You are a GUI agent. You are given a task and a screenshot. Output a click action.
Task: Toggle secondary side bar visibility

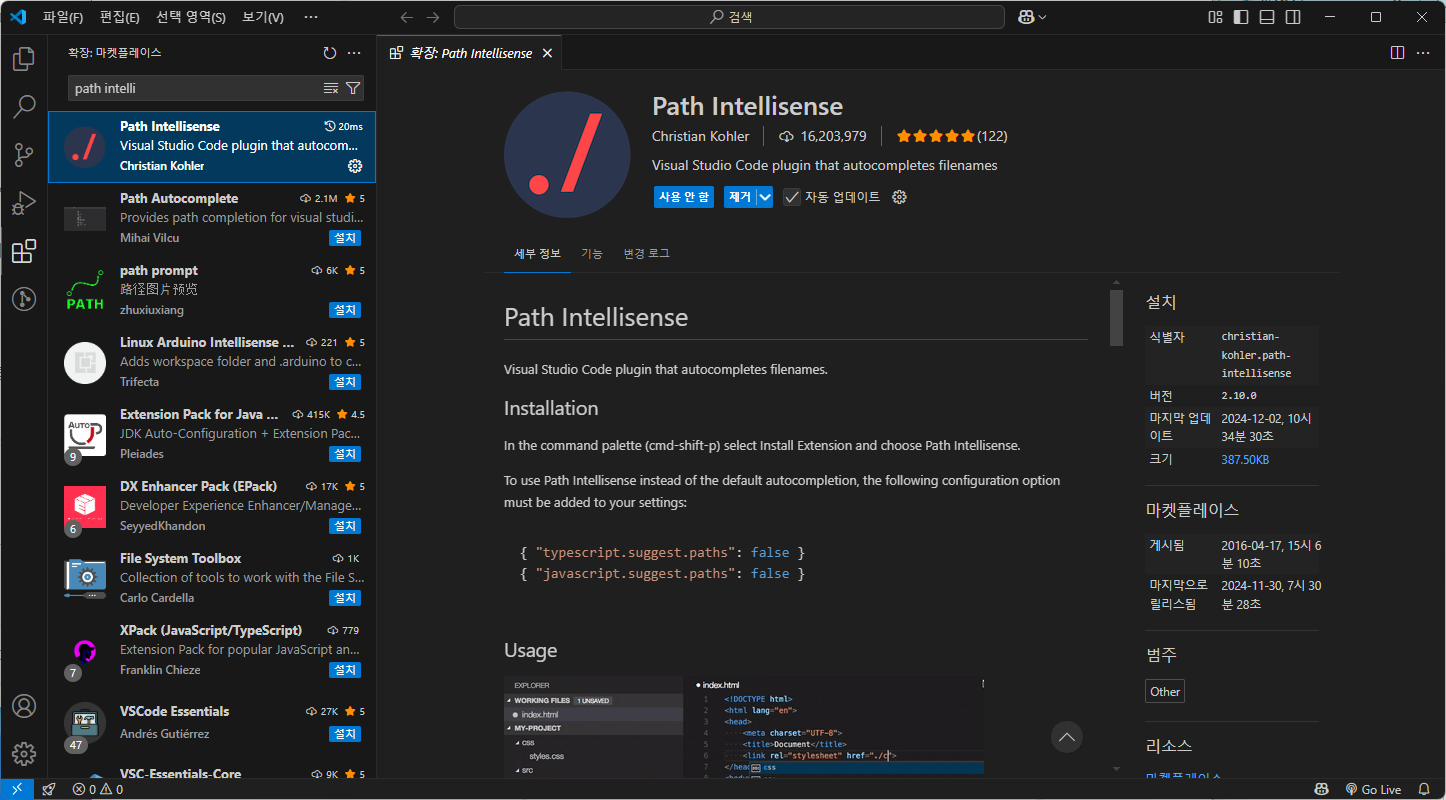(x=1293, y=17)
